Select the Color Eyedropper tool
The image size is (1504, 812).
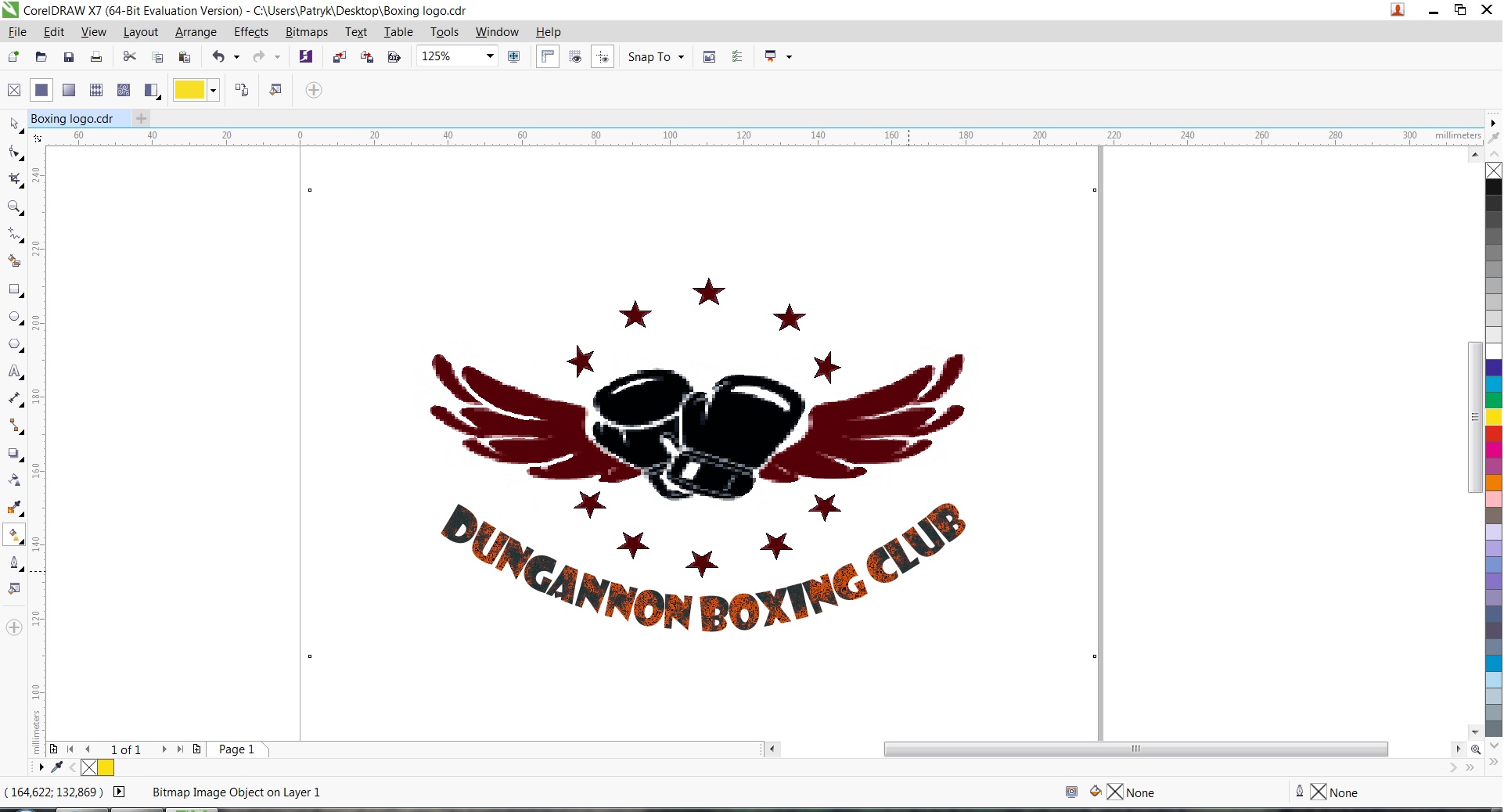[x=14, y=508]
